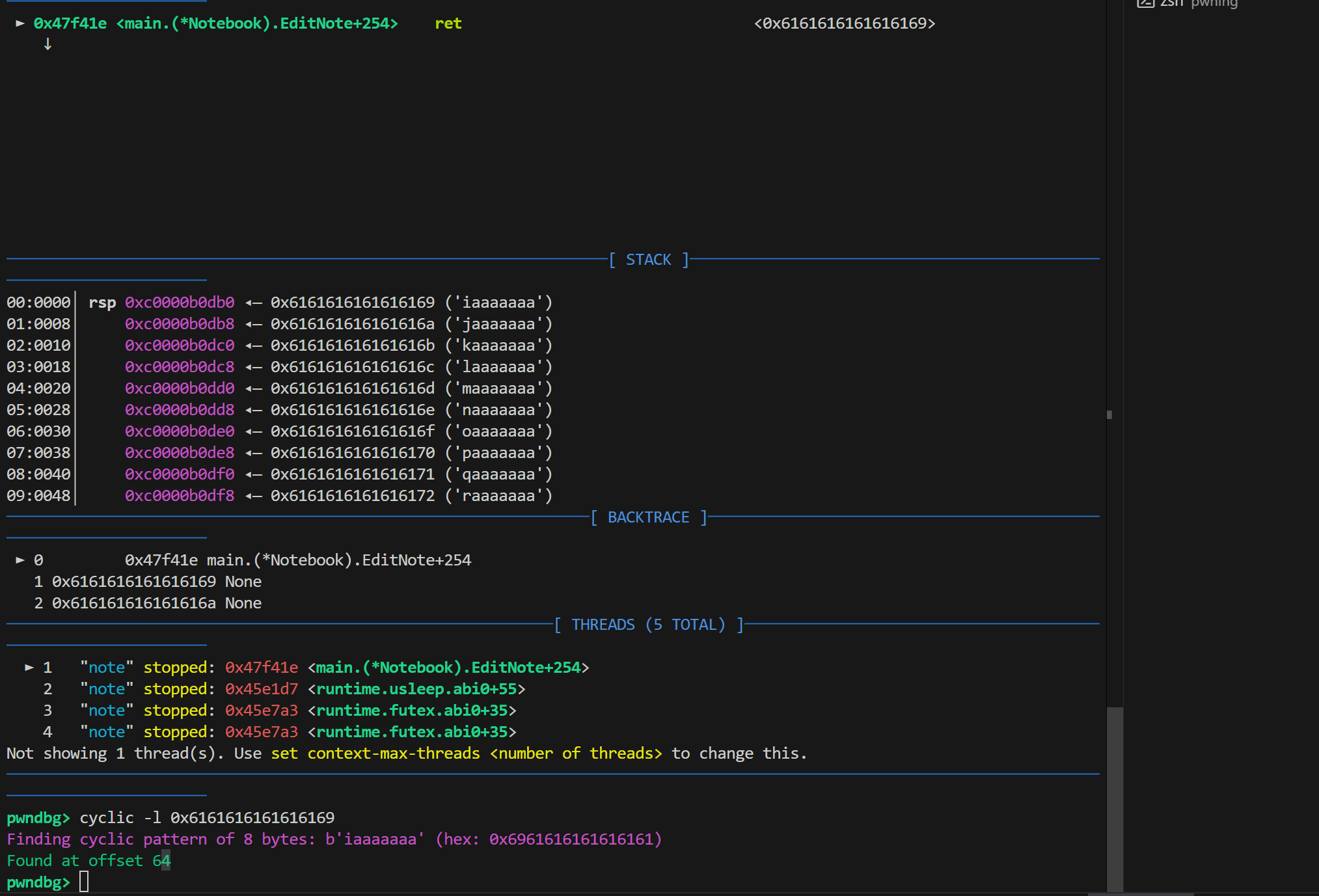This screenshot has height=896, width=1319.
Task: Click the terminal icon beside zsh
Action: click(x=1145, y=3)
